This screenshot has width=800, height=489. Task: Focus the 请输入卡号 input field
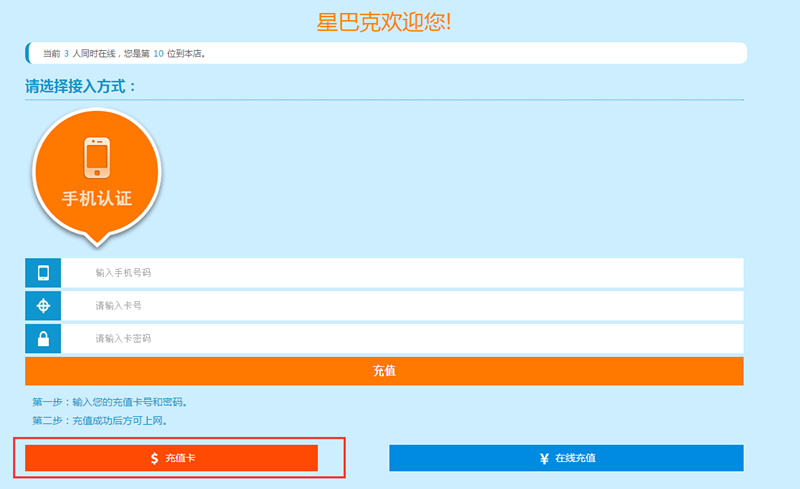tap(402, 306)
